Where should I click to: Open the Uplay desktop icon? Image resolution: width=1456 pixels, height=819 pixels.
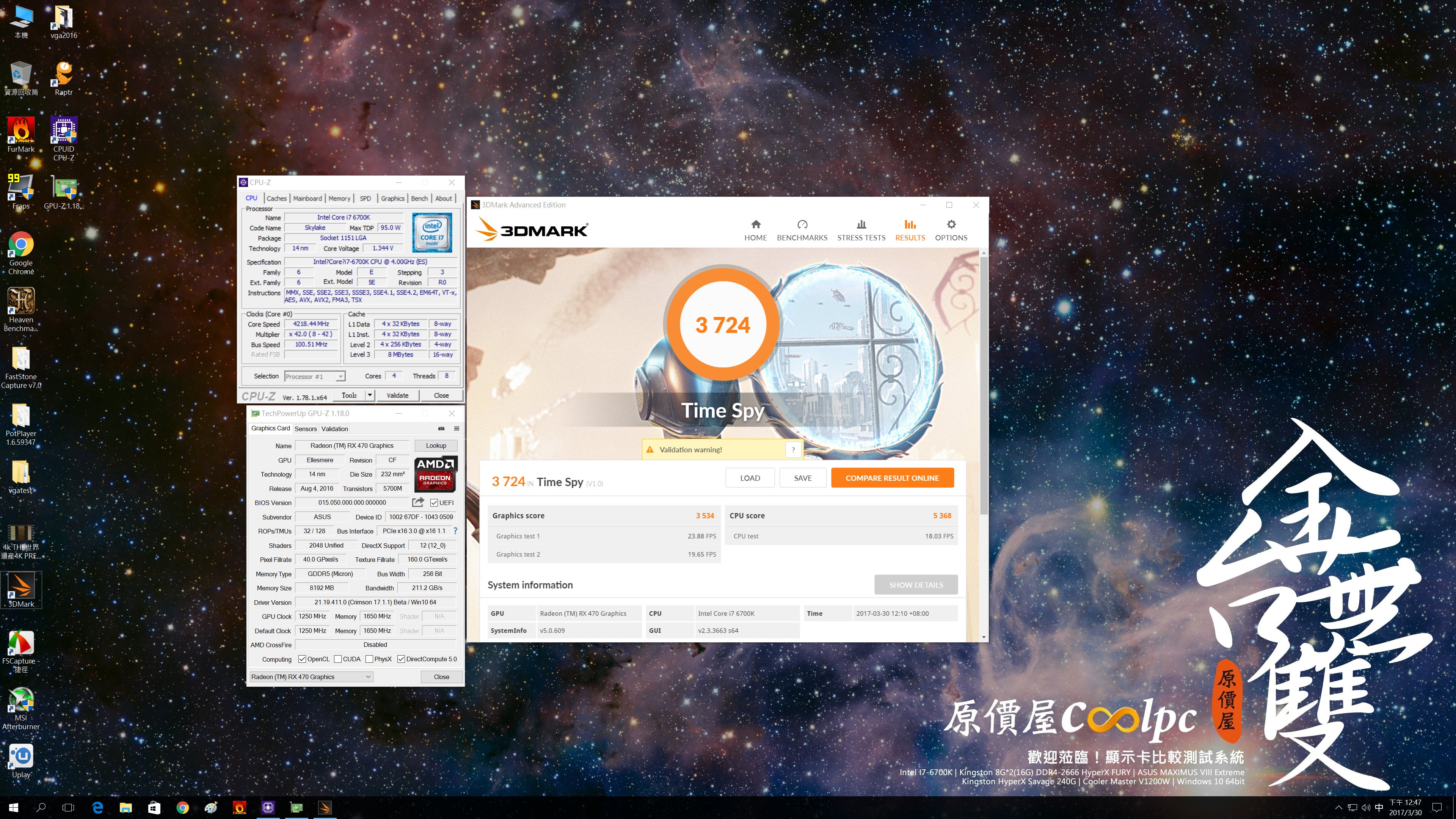pos(21,761)
